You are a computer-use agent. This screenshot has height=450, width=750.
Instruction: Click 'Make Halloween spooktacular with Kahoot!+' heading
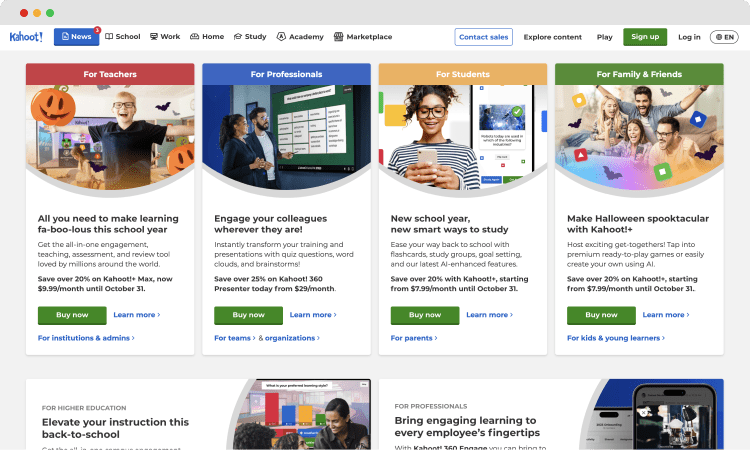pos(638,224)
